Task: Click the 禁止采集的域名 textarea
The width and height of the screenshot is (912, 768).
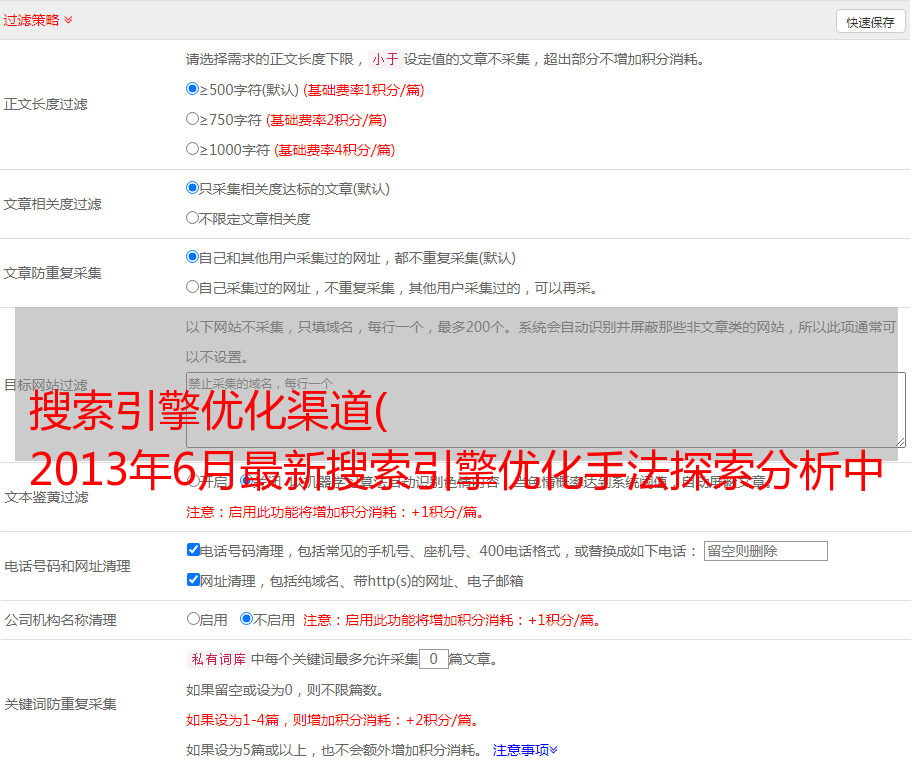Action: [x=546, y=410]
